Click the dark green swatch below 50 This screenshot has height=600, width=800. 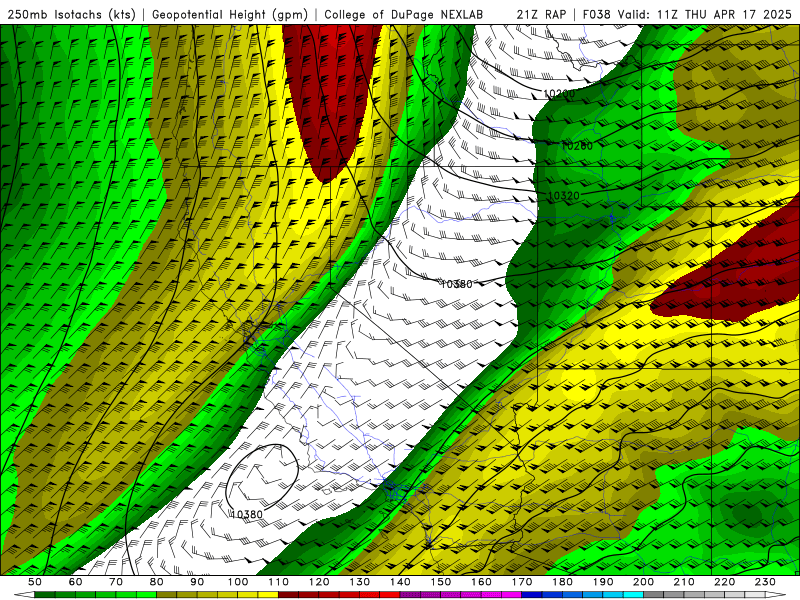(x=45, y=595)
